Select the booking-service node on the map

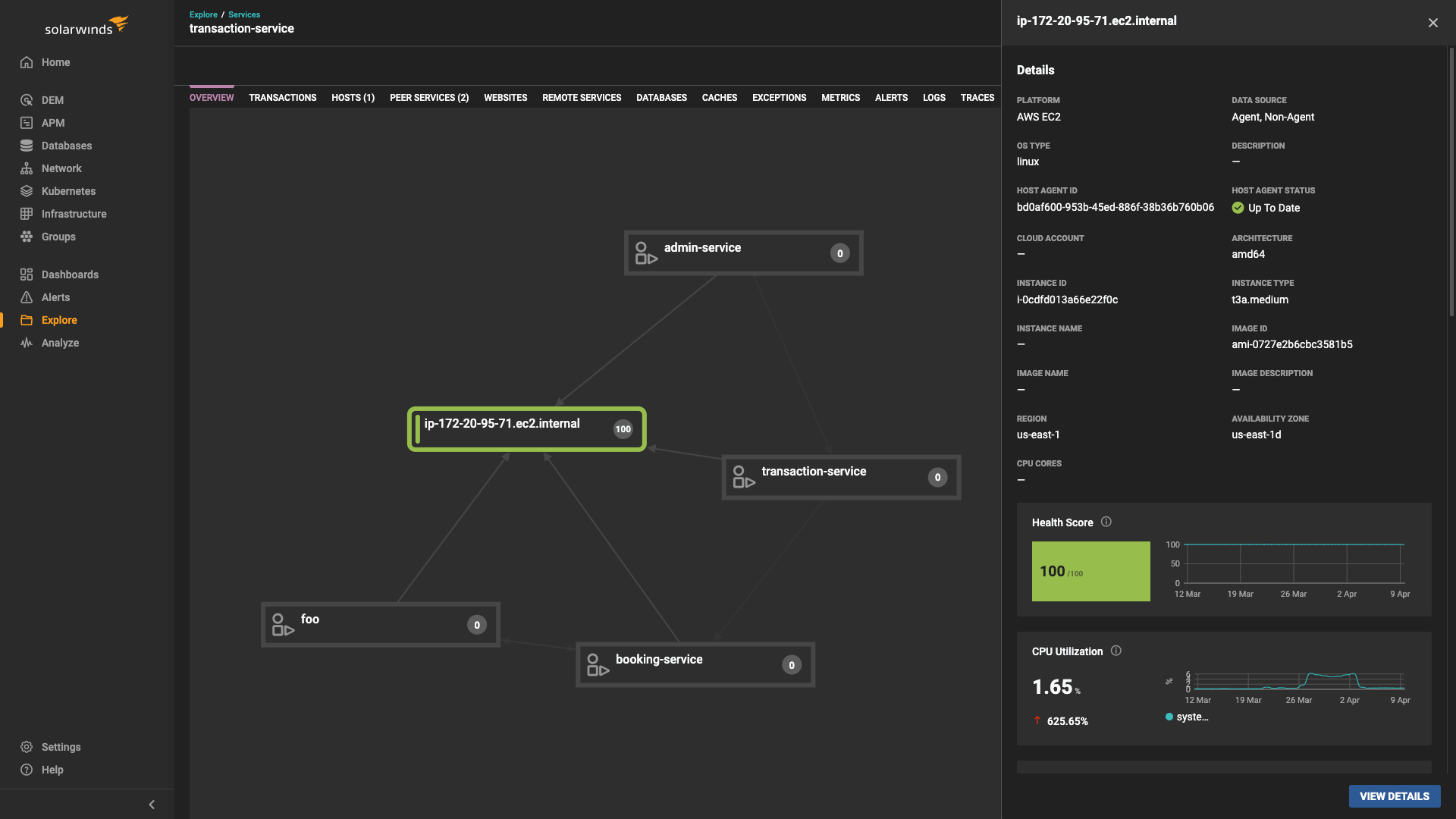click(695, 664)
